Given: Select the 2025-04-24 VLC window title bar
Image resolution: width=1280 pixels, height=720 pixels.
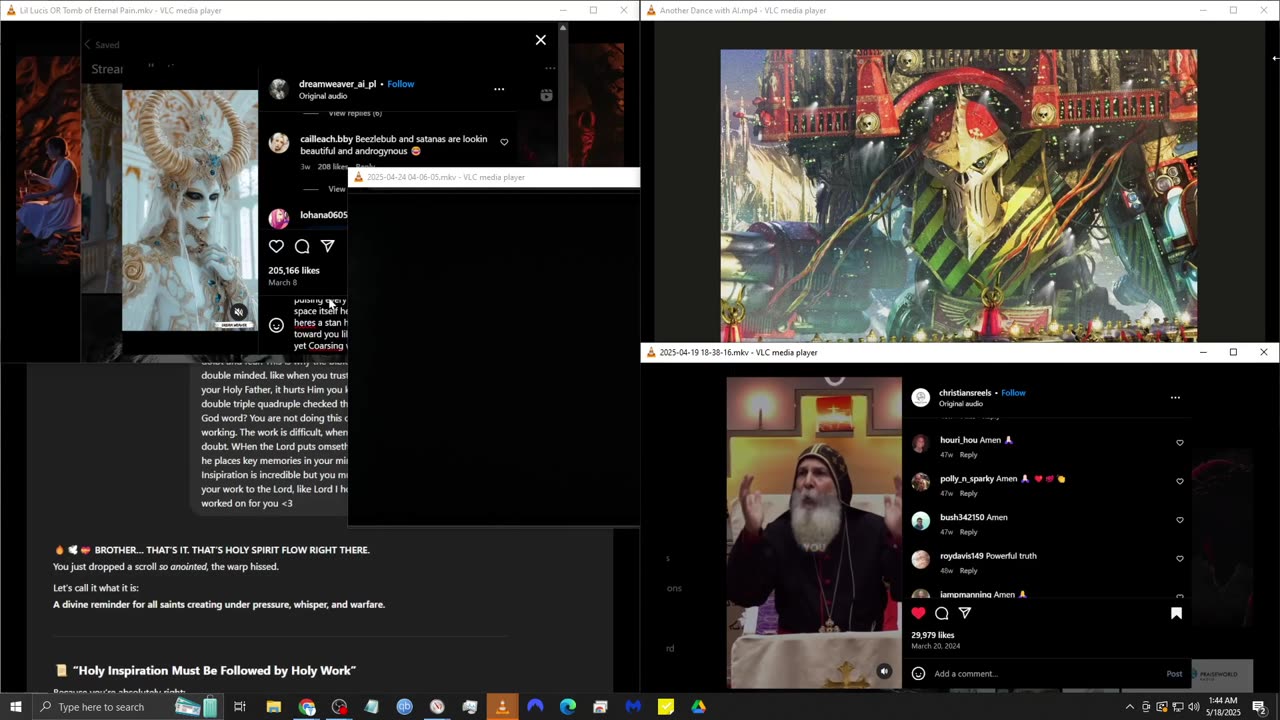Looking at the screenshot, I should click(494, 177).
